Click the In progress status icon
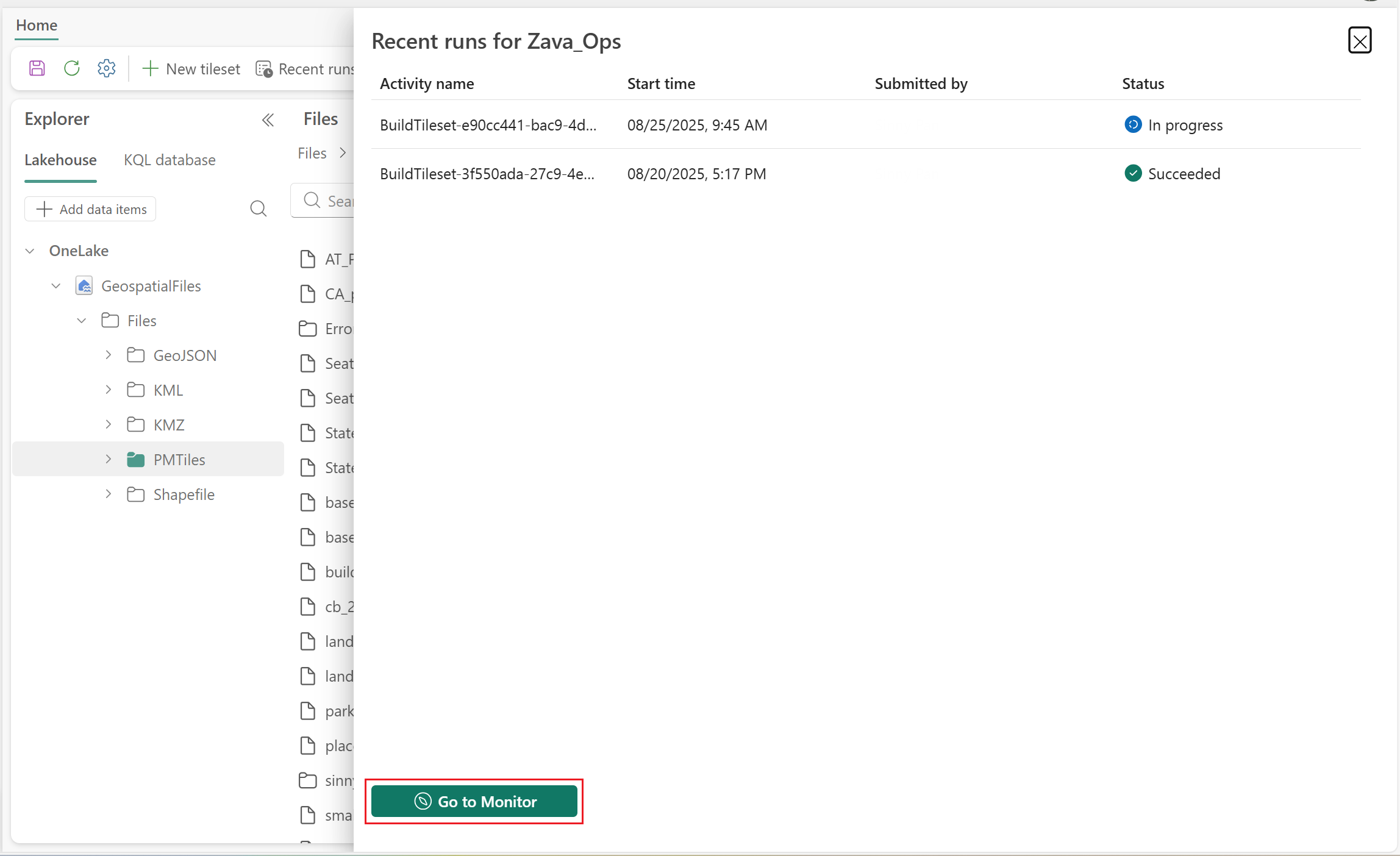Image resolution: width=1400 pixels, height=856 pixels. (1132, 125)
